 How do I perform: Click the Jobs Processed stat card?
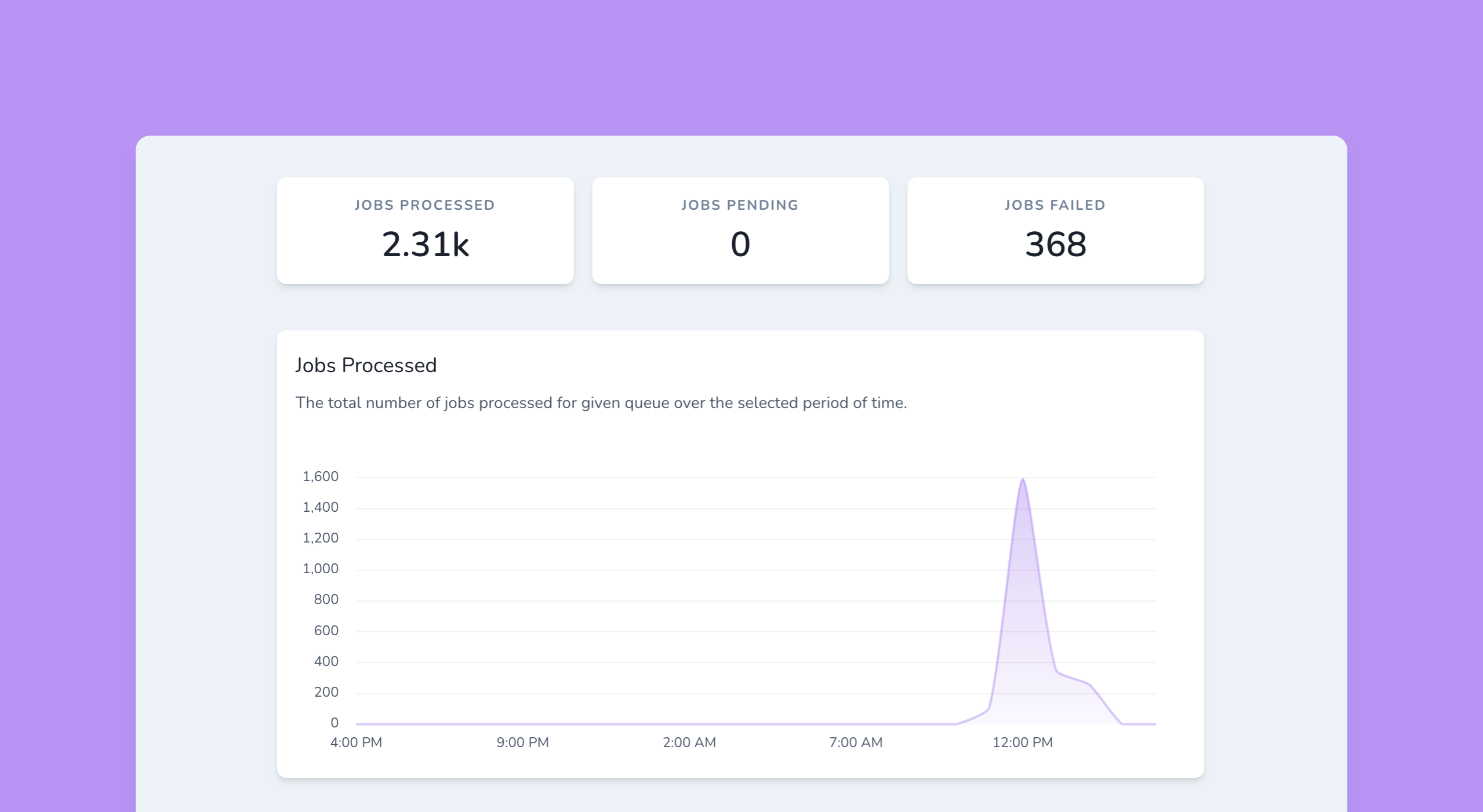click(425, 231)
